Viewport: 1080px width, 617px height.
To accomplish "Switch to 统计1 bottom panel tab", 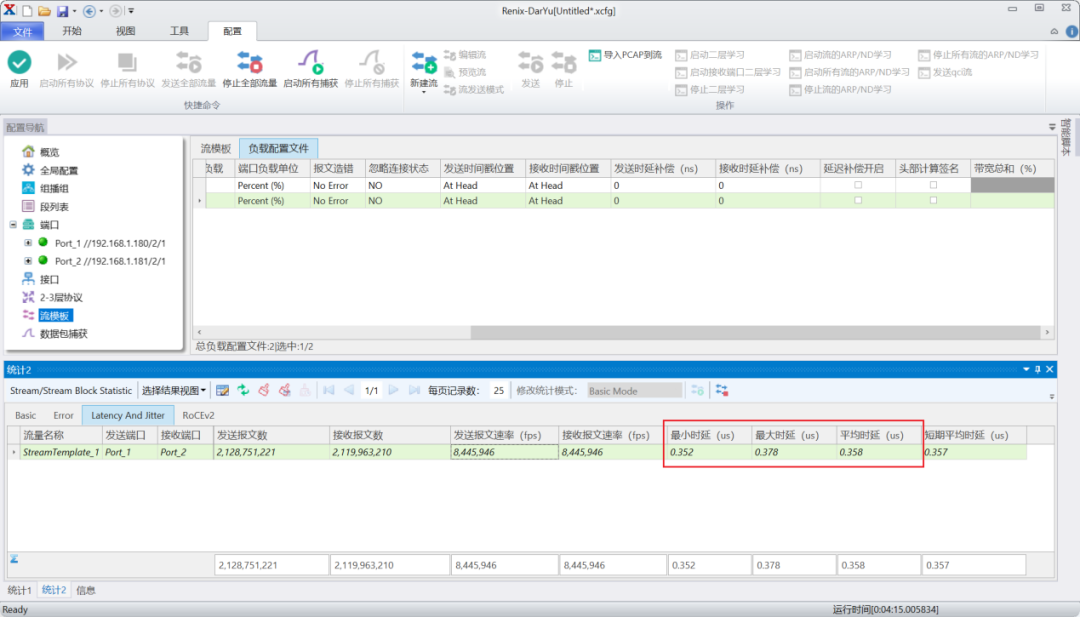I will click(x=20, y=590).
